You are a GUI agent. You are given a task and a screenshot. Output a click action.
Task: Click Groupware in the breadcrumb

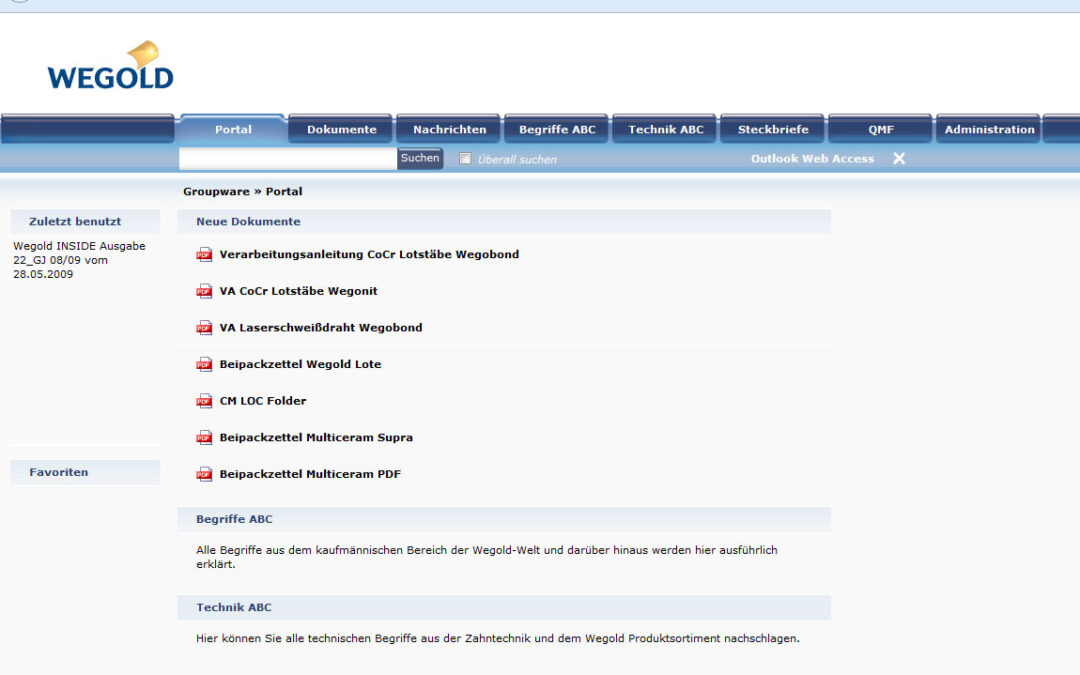216,191
